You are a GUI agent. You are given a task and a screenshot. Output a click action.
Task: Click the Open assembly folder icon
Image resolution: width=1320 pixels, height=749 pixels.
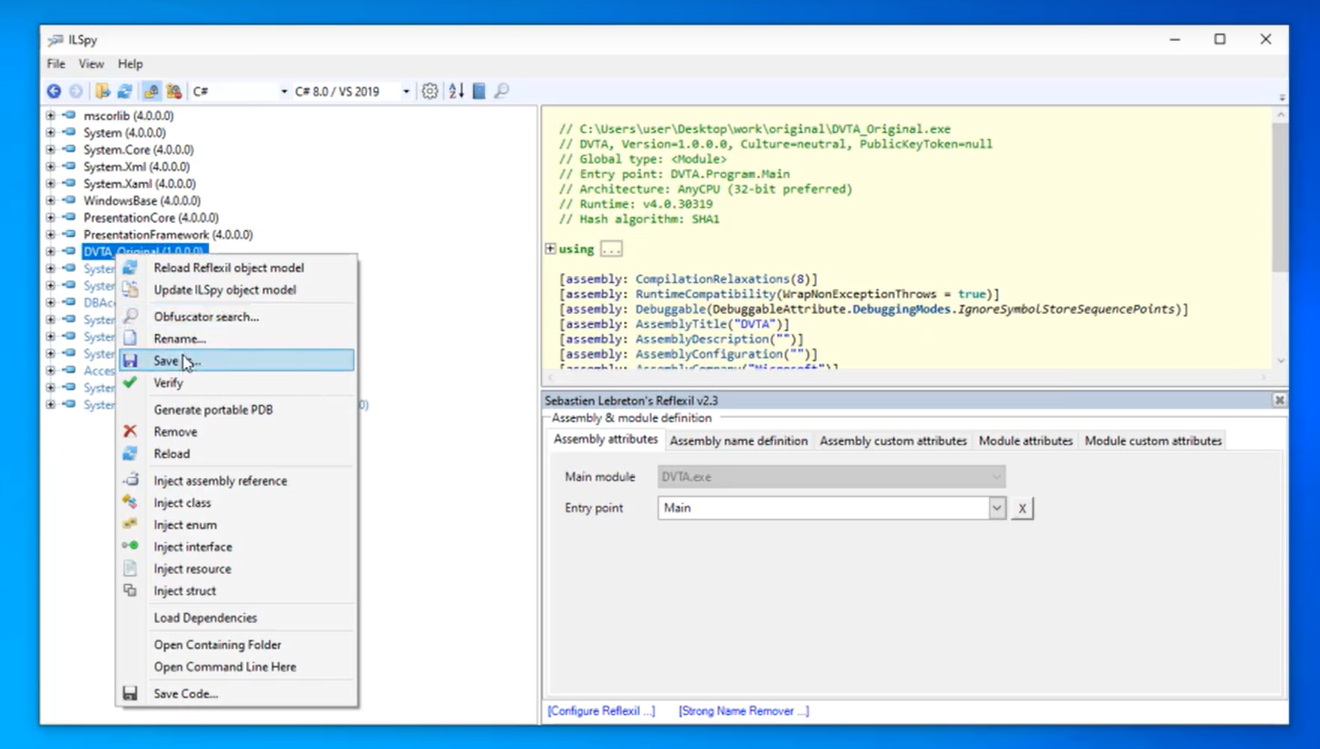(x=102, y=91)
